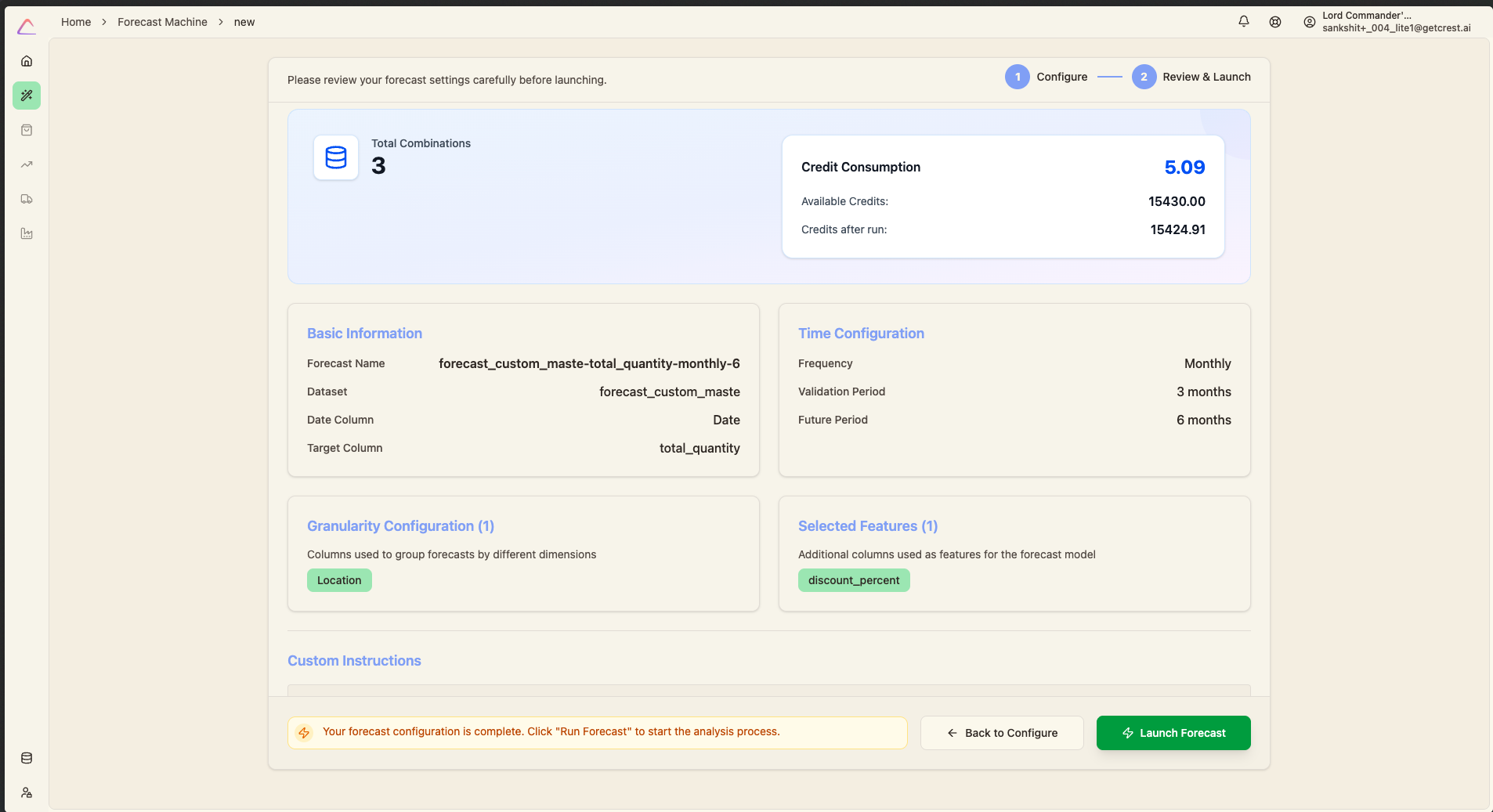Go to Home breadcrumb

(x=76, y=22)
